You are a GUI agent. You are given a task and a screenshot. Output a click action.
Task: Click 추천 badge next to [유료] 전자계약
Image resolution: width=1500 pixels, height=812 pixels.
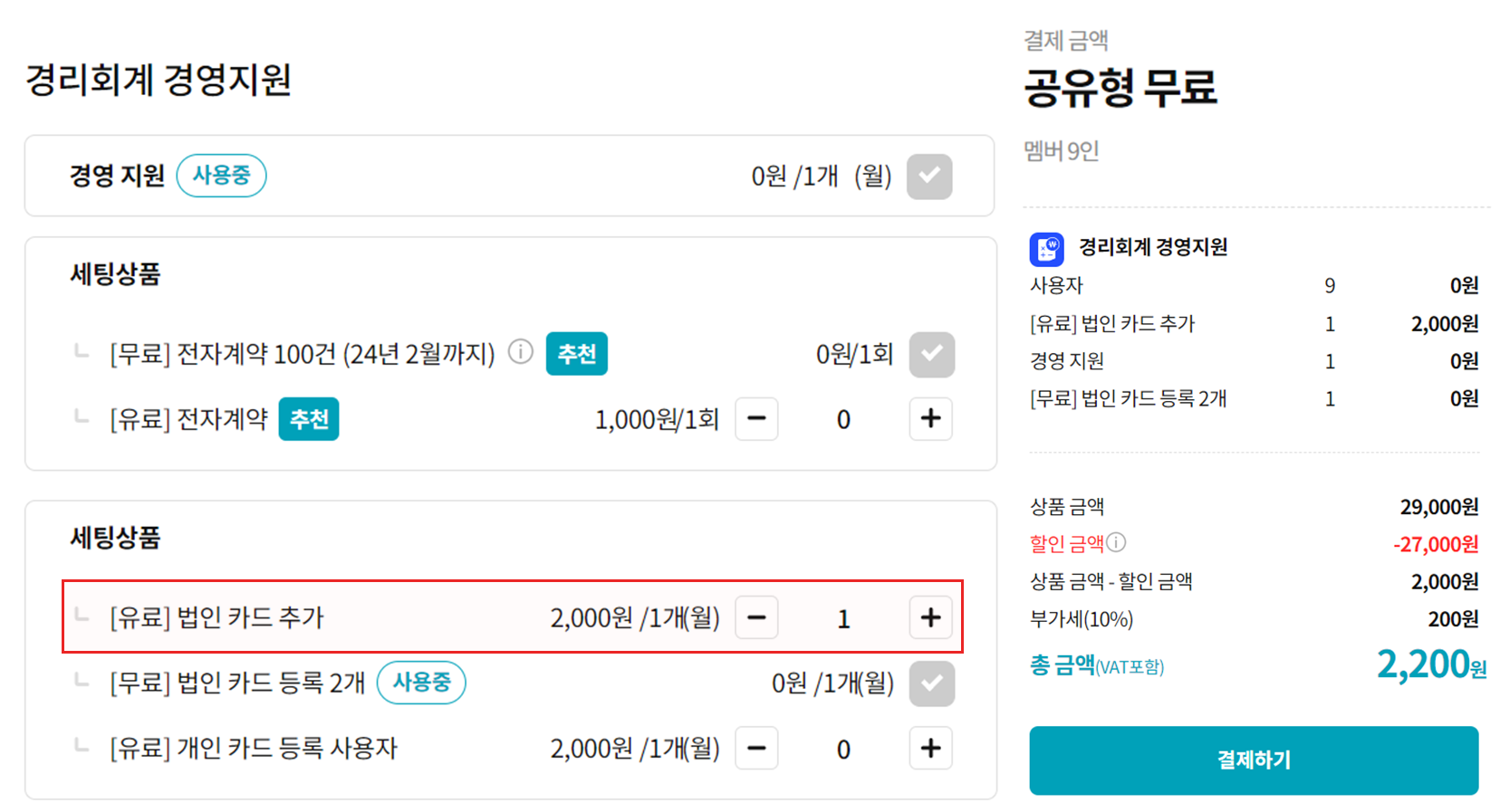(309, 419)
